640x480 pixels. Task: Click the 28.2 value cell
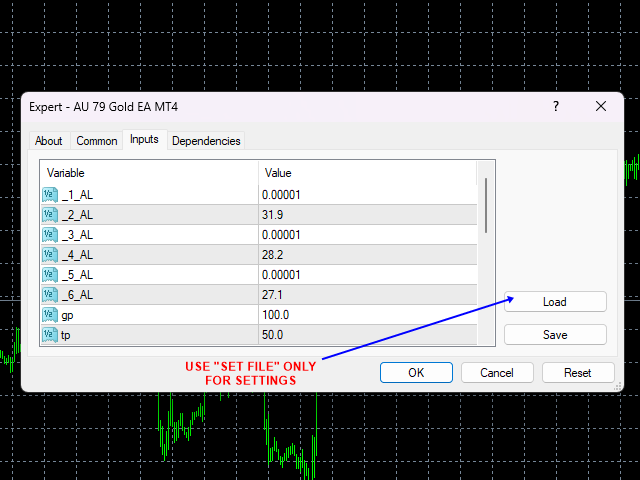pos(368,255)
